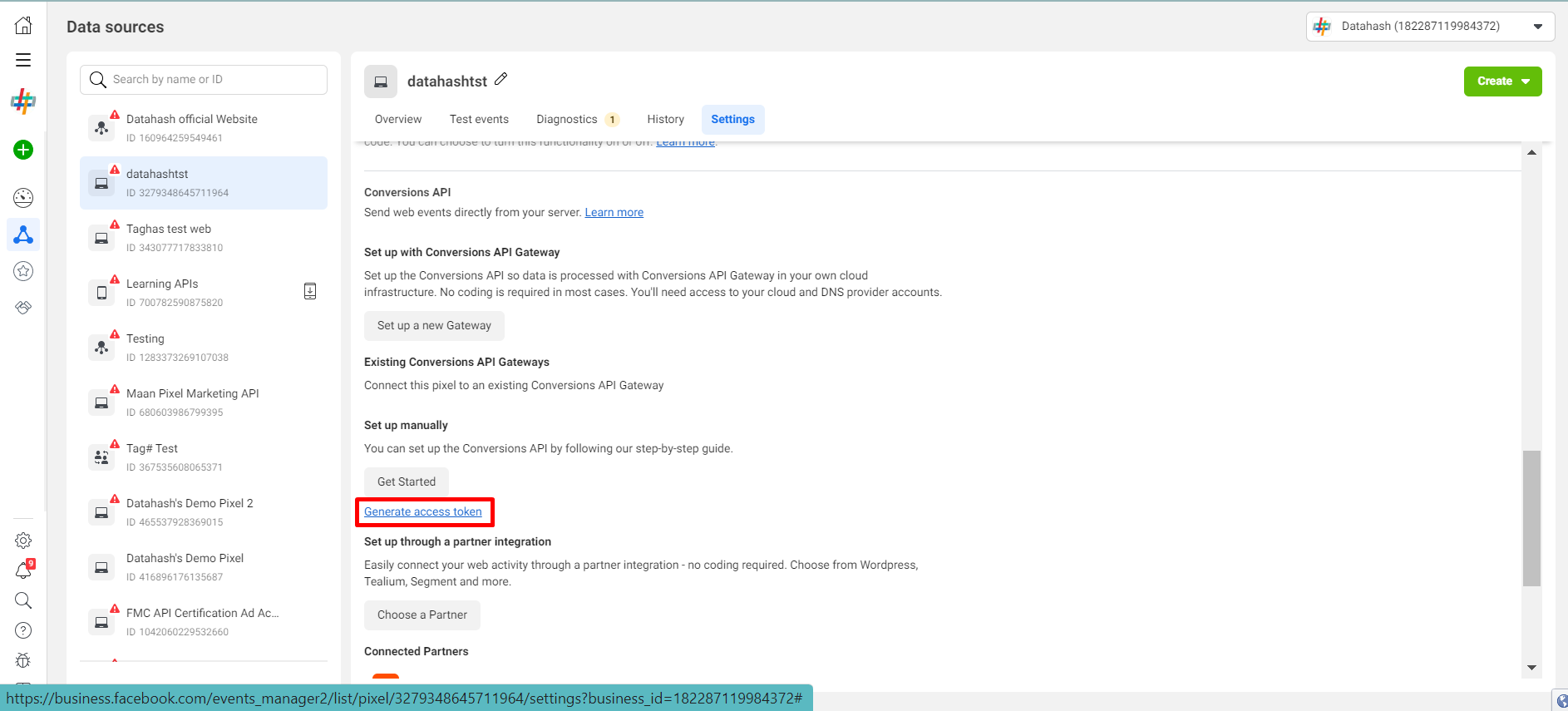The image size is (1568, 711).
Task: Focus the Search by name or ID field
Action: (x=204, y=80)
